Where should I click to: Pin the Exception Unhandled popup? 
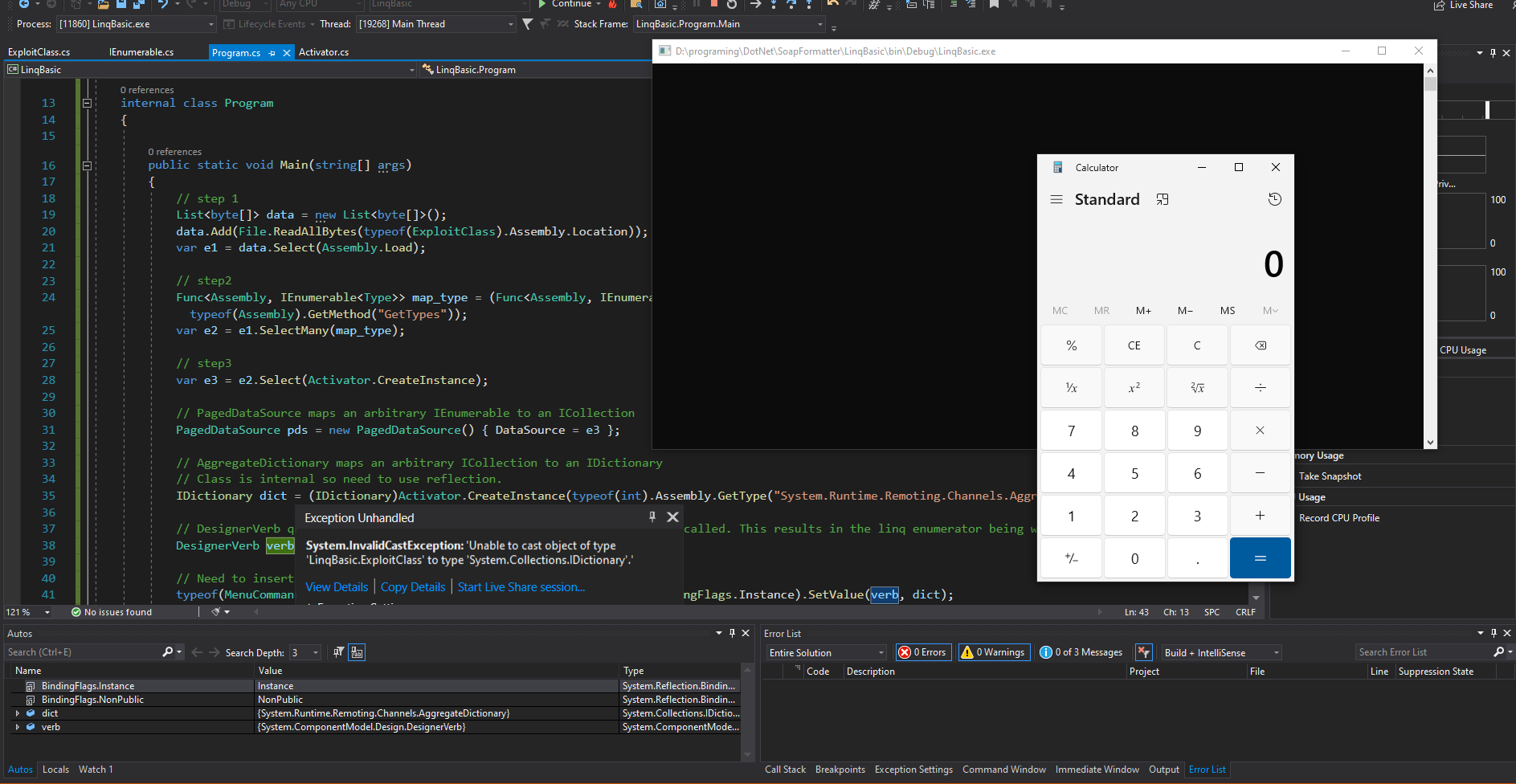(652, 517)
